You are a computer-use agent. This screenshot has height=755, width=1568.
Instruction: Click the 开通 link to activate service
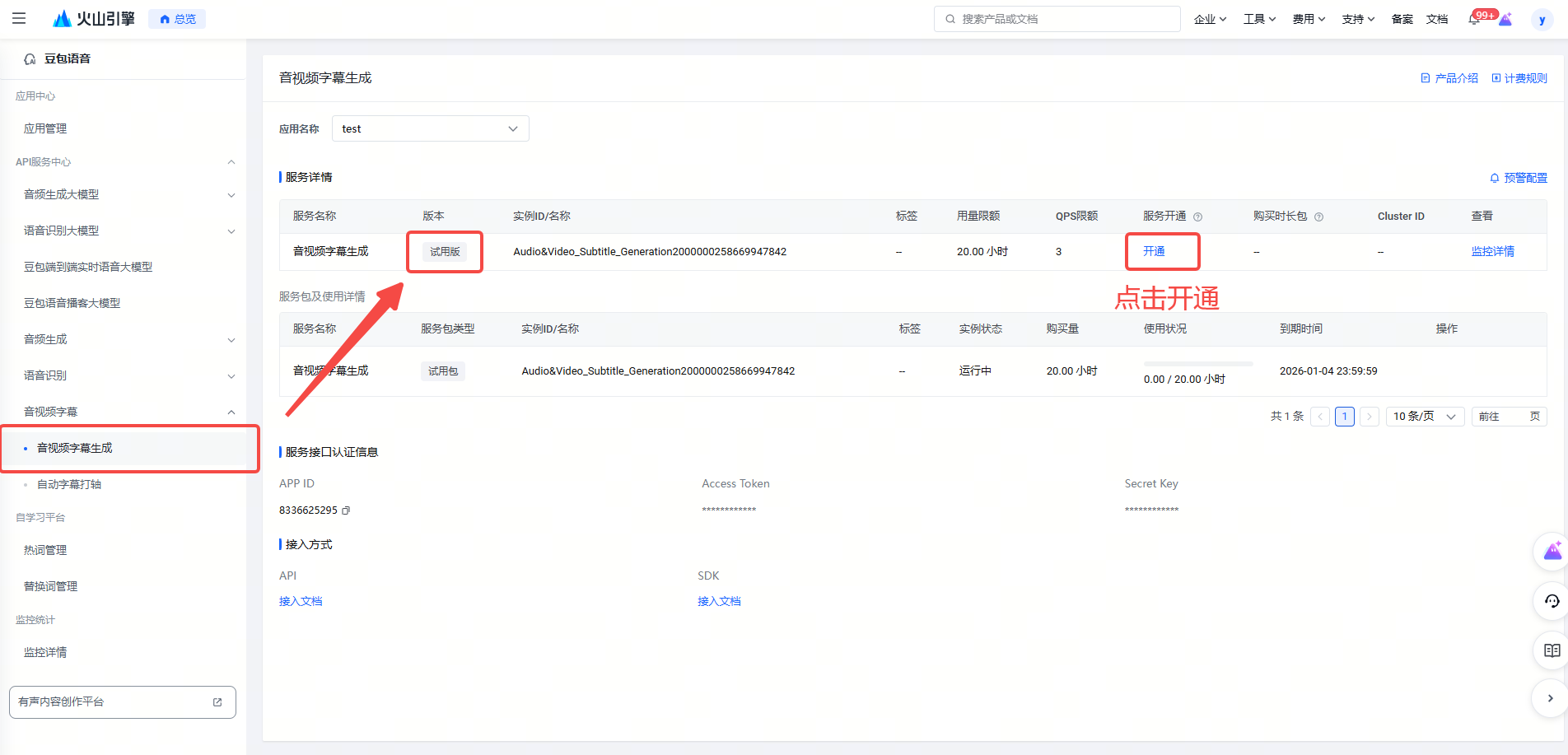click(1154, 251)
